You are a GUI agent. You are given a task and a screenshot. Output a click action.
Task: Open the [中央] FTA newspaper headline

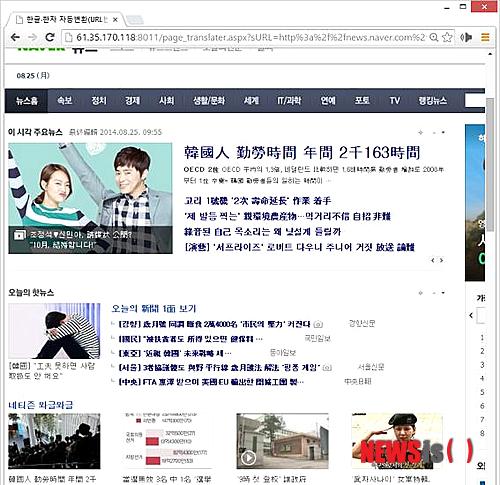coord(211,382)
